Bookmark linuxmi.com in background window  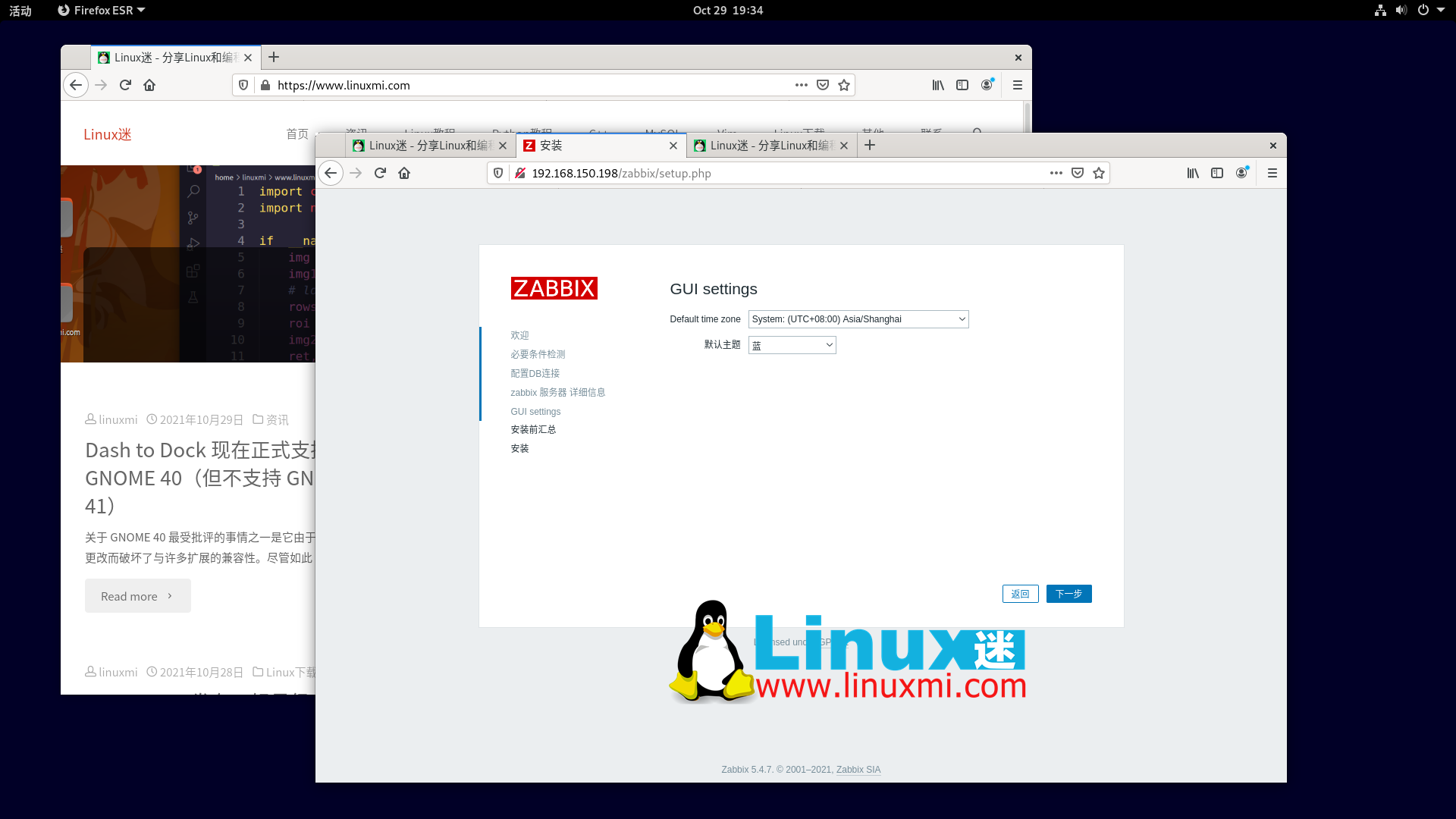[x=844, y=85]
